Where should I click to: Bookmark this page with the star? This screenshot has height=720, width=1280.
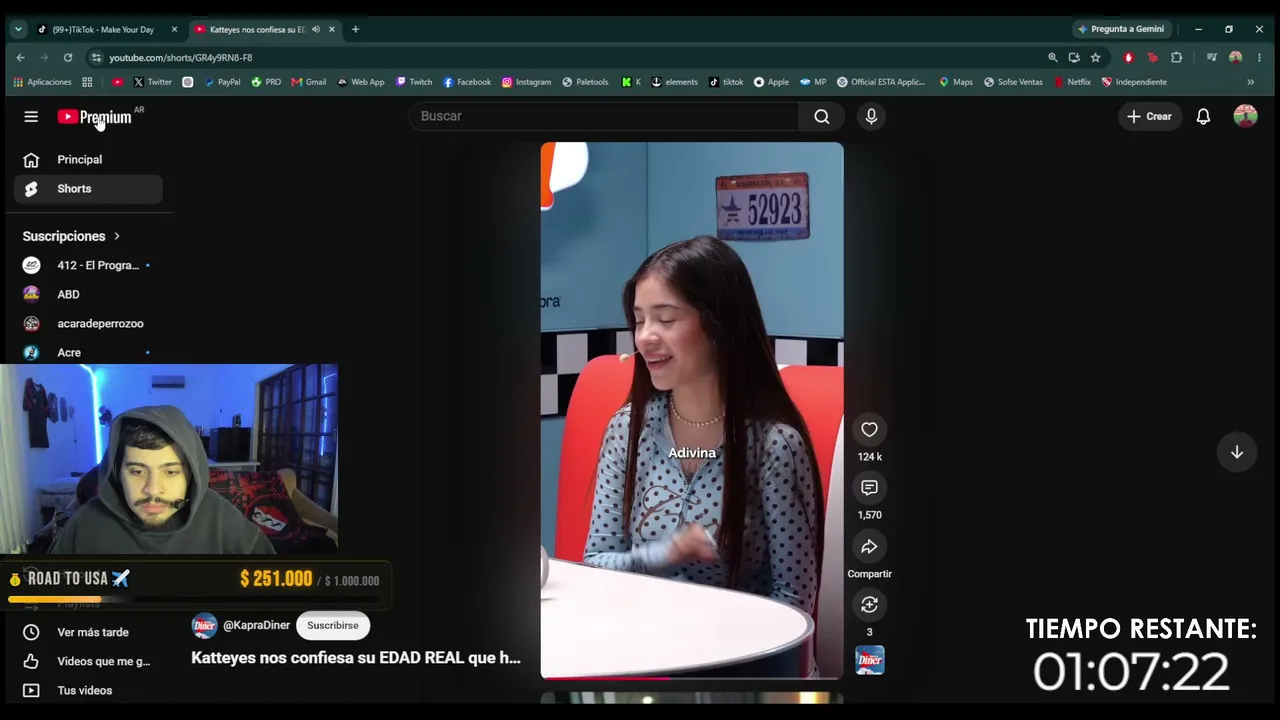click(x=1095, y=58)
